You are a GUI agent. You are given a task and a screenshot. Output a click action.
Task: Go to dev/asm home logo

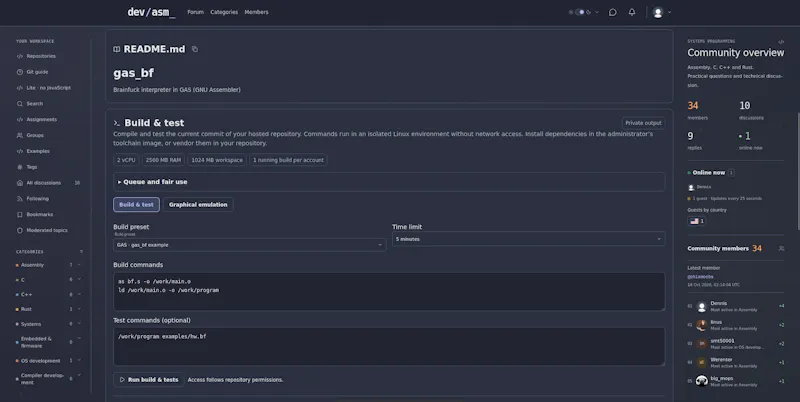[151, 12]
